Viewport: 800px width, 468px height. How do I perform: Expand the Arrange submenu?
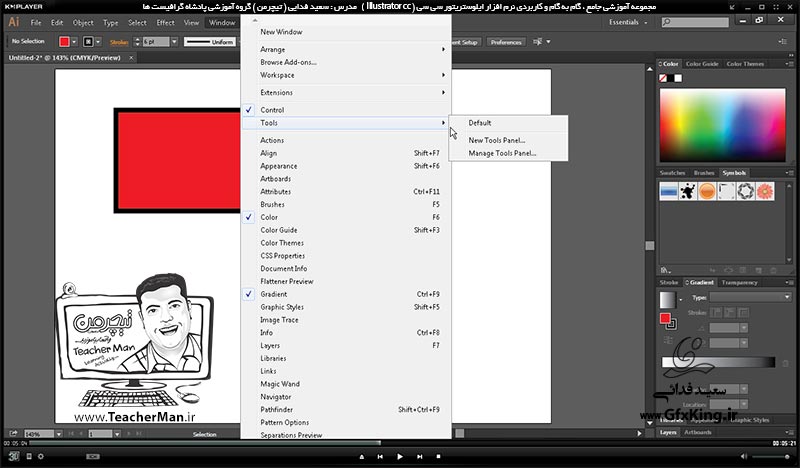pyautogui.click(x=346, y=50)
